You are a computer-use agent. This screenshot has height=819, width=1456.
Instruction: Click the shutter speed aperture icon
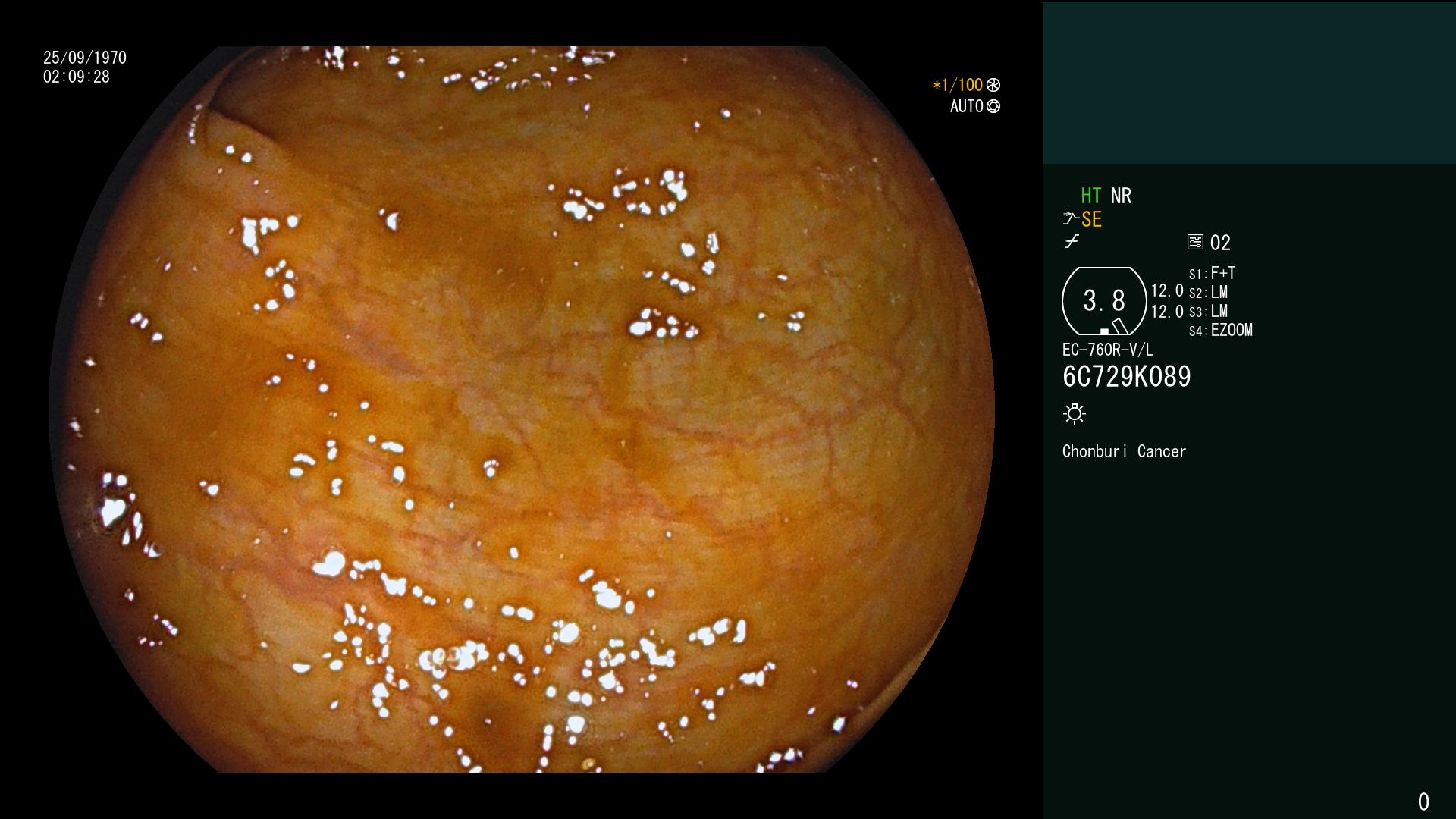tap(993, 85)
